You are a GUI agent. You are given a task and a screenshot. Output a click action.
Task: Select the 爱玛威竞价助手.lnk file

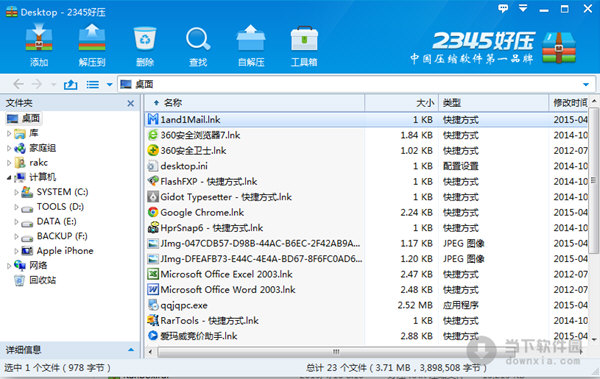coord(367,336)
